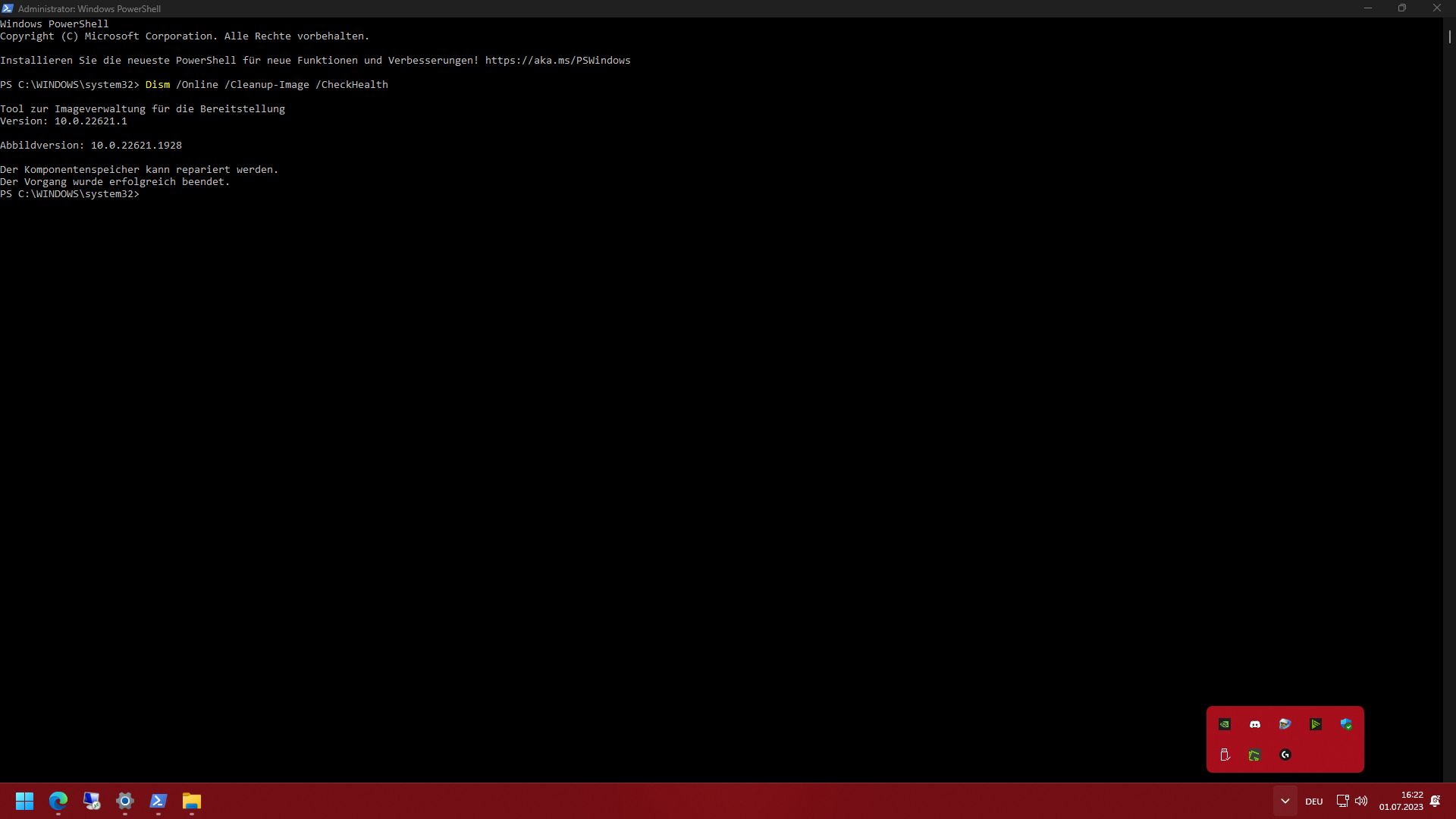Open the DEU language switcher
The width and height of the screenshot is (1456, 819).
1314,801
